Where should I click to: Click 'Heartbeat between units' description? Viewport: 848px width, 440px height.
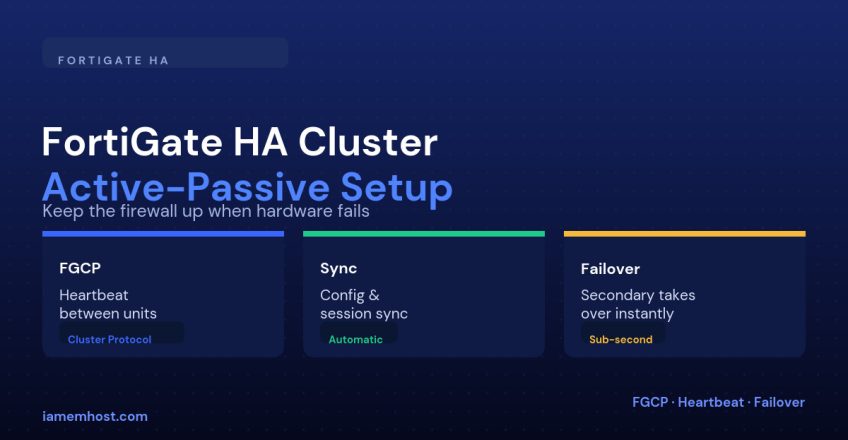pos(108,304)
